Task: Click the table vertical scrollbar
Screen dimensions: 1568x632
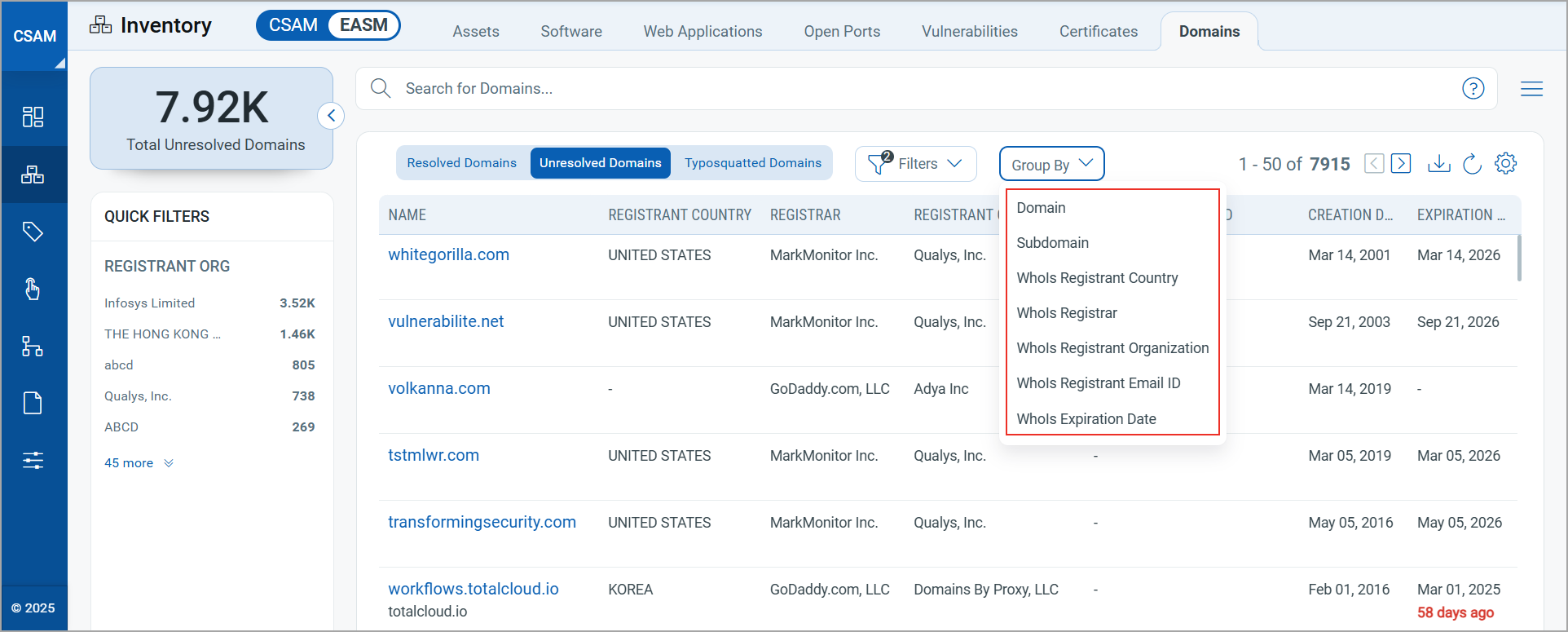Action: 1519,258
